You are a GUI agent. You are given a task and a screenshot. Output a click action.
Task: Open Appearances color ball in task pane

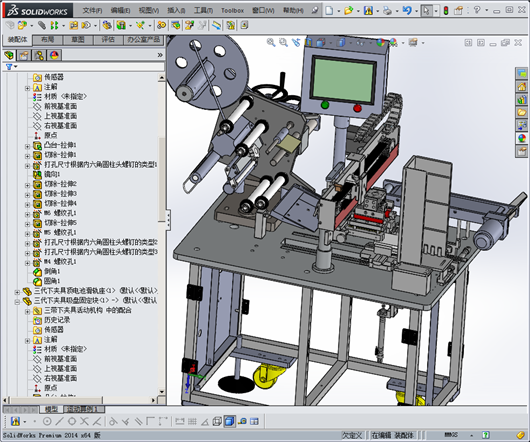(522, 138)
